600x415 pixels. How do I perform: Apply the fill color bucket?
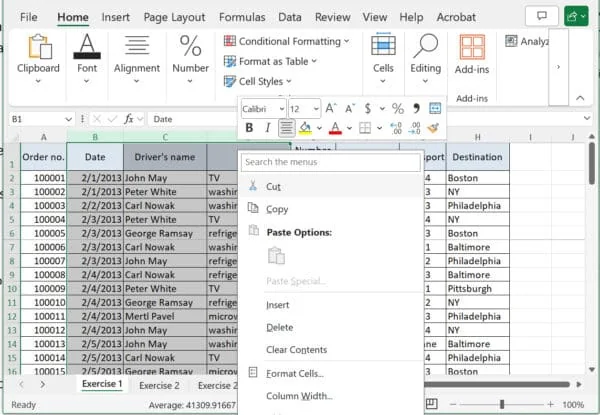tap(305, 128)
